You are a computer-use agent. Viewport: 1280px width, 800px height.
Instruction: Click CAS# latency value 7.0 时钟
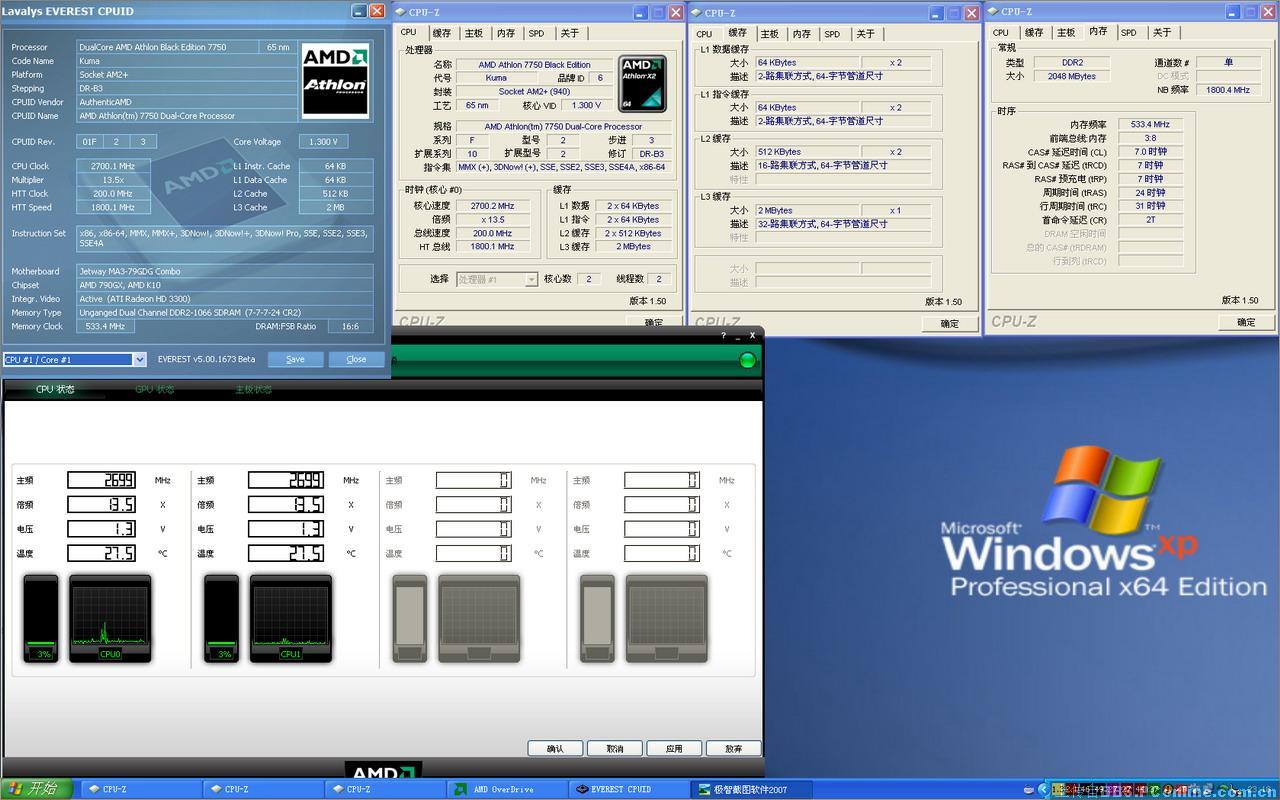click(x=1150, y=152)
